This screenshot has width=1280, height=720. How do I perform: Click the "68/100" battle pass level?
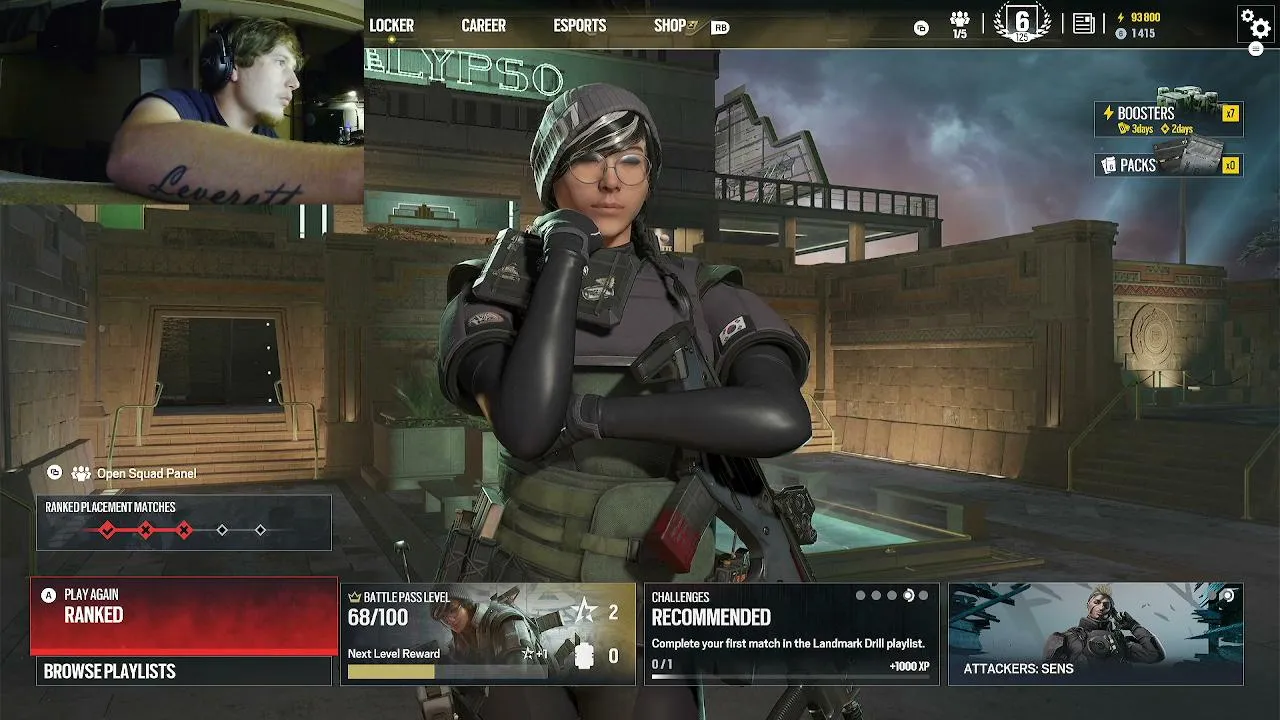pos(378,617)
